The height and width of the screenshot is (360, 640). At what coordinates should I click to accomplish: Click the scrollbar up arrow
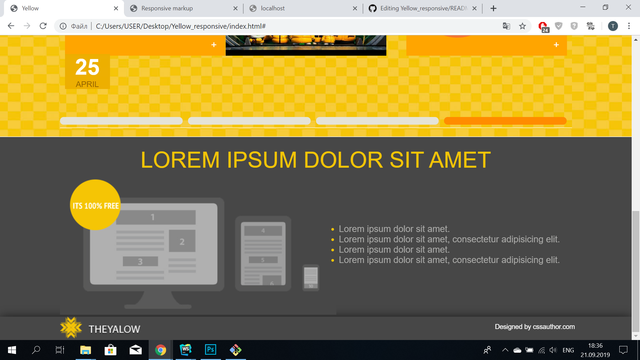[636, 39]
